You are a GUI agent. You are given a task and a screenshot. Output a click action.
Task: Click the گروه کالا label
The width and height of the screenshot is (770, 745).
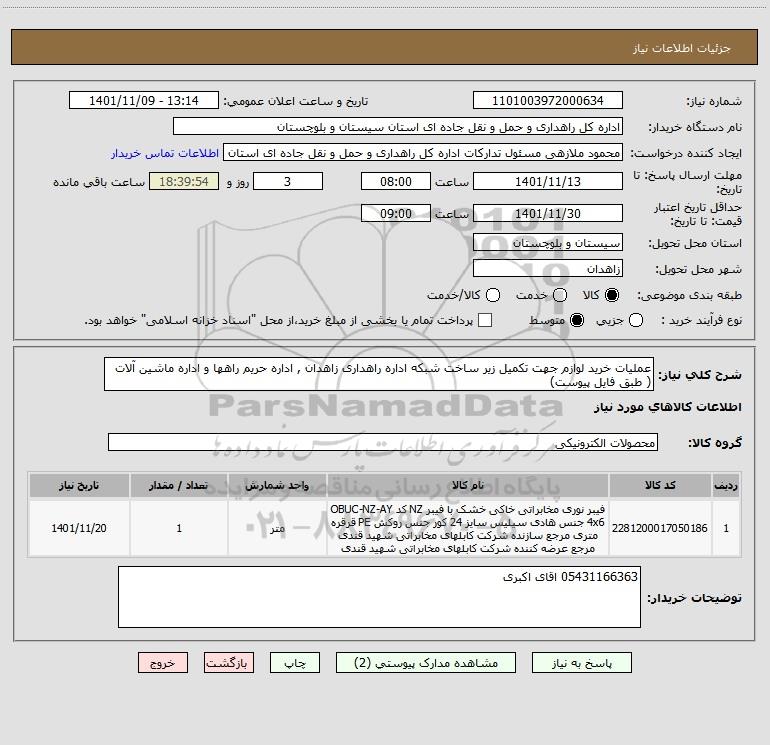(715, 443)
